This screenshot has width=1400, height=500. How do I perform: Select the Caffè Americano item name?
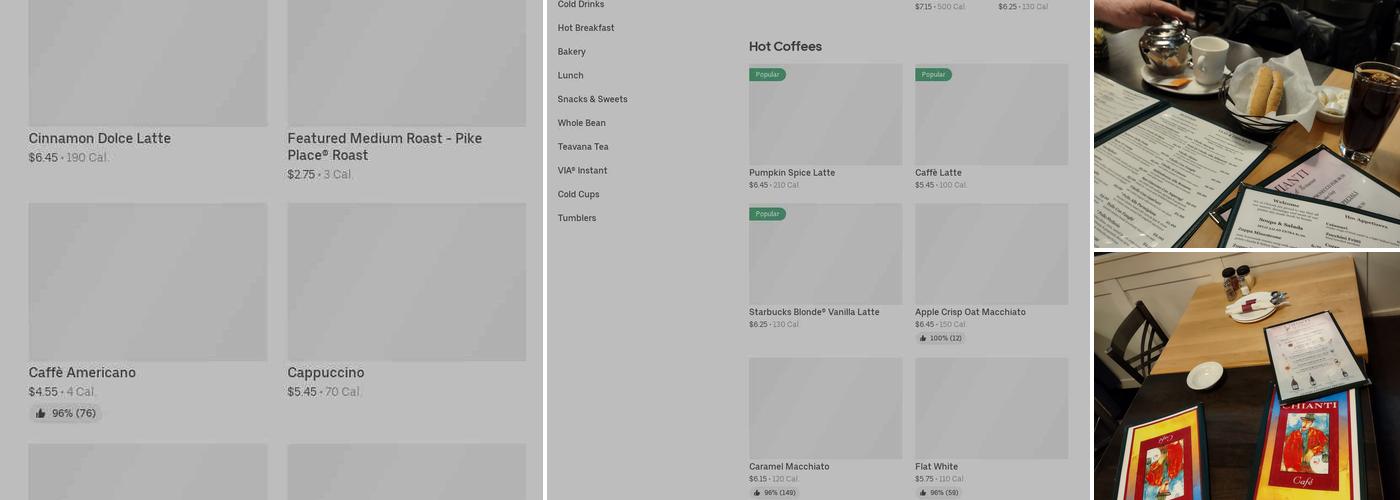click(x=82, y=373)
